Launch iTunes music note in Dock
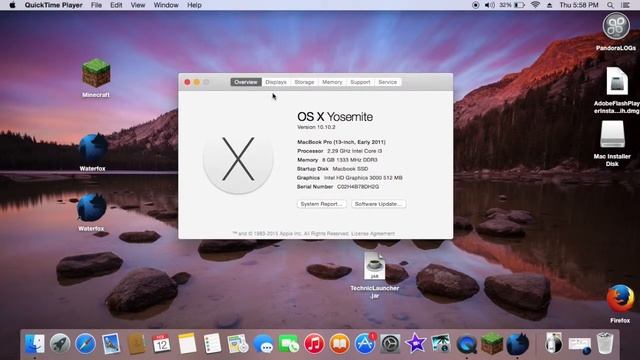 tap(314, 344)
